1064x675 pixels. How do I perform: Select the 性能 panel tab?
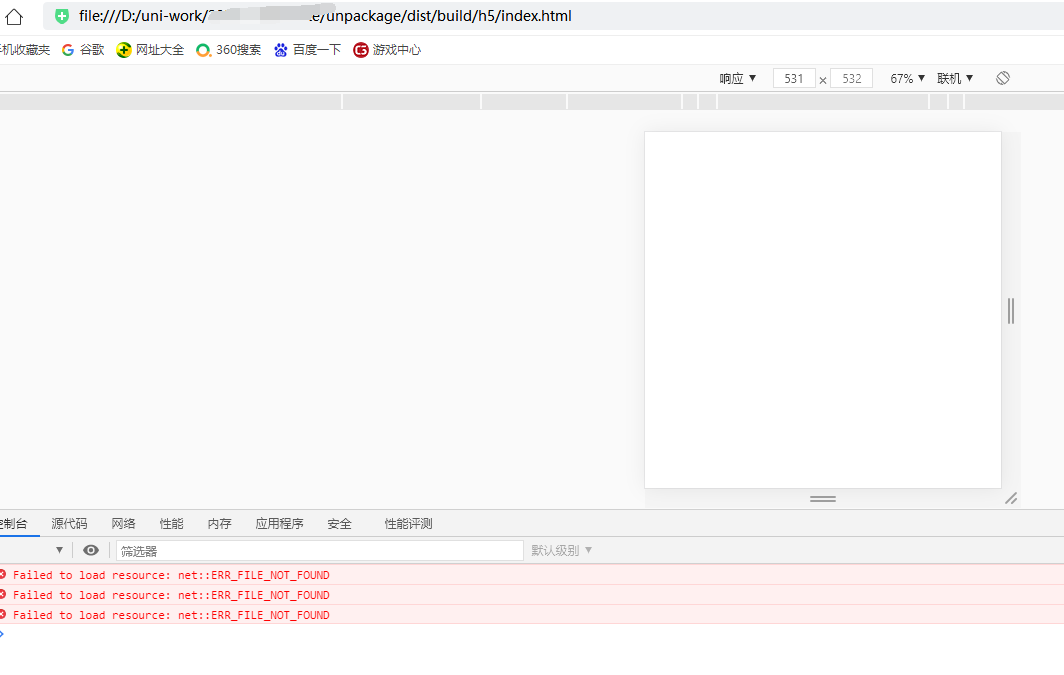point(170,522)
